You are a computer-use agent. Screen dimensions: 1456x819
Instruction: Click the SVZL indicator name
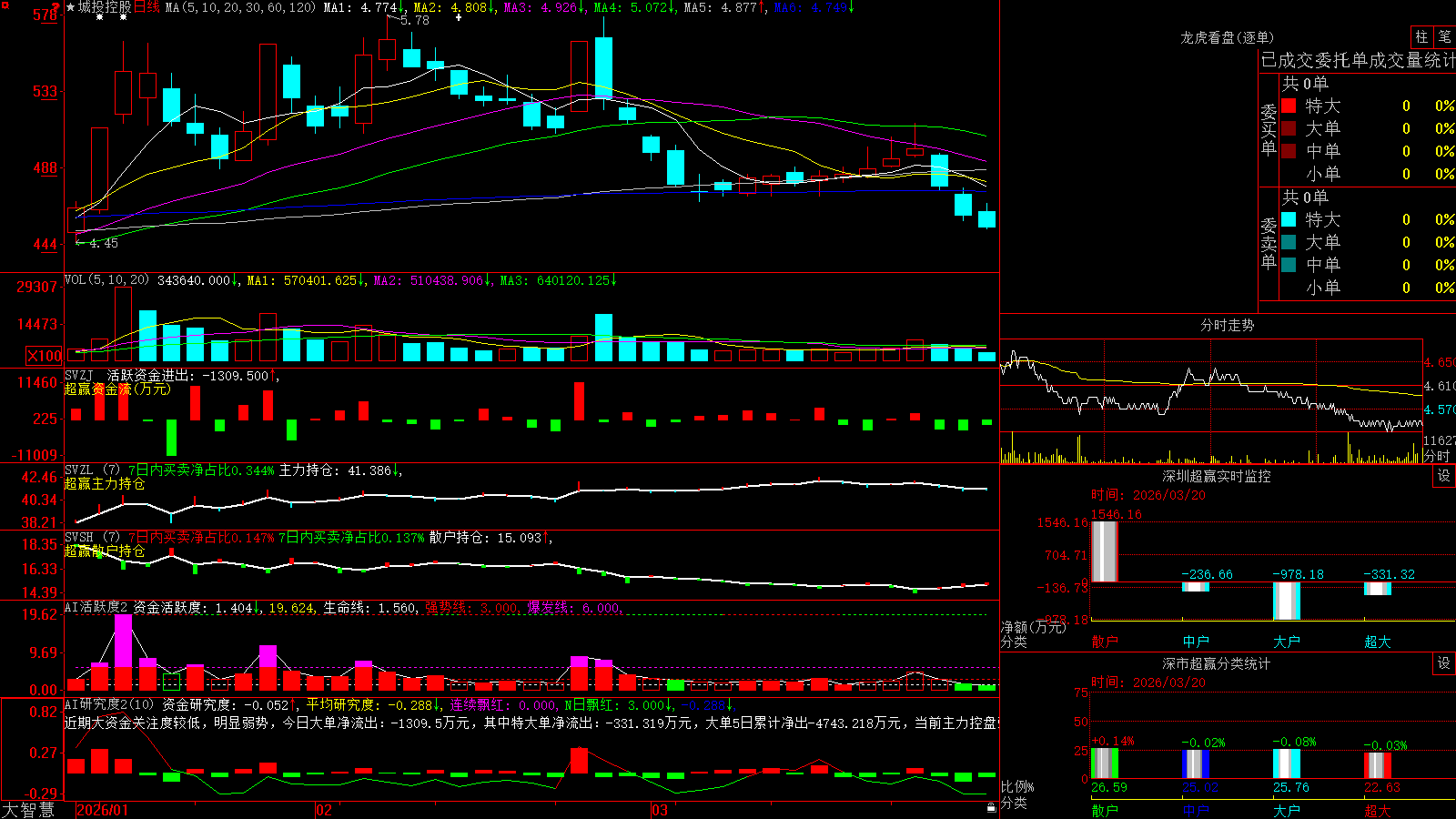(x=79, y=470)
